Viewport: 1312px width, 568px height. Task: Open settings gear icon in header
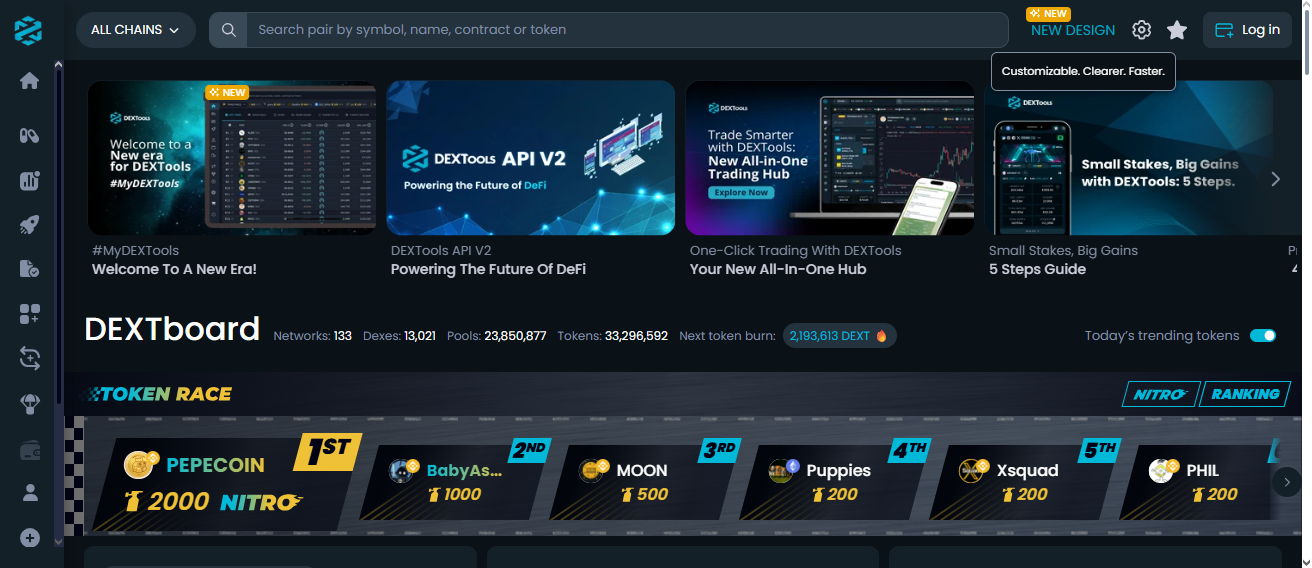point(1141,30)
